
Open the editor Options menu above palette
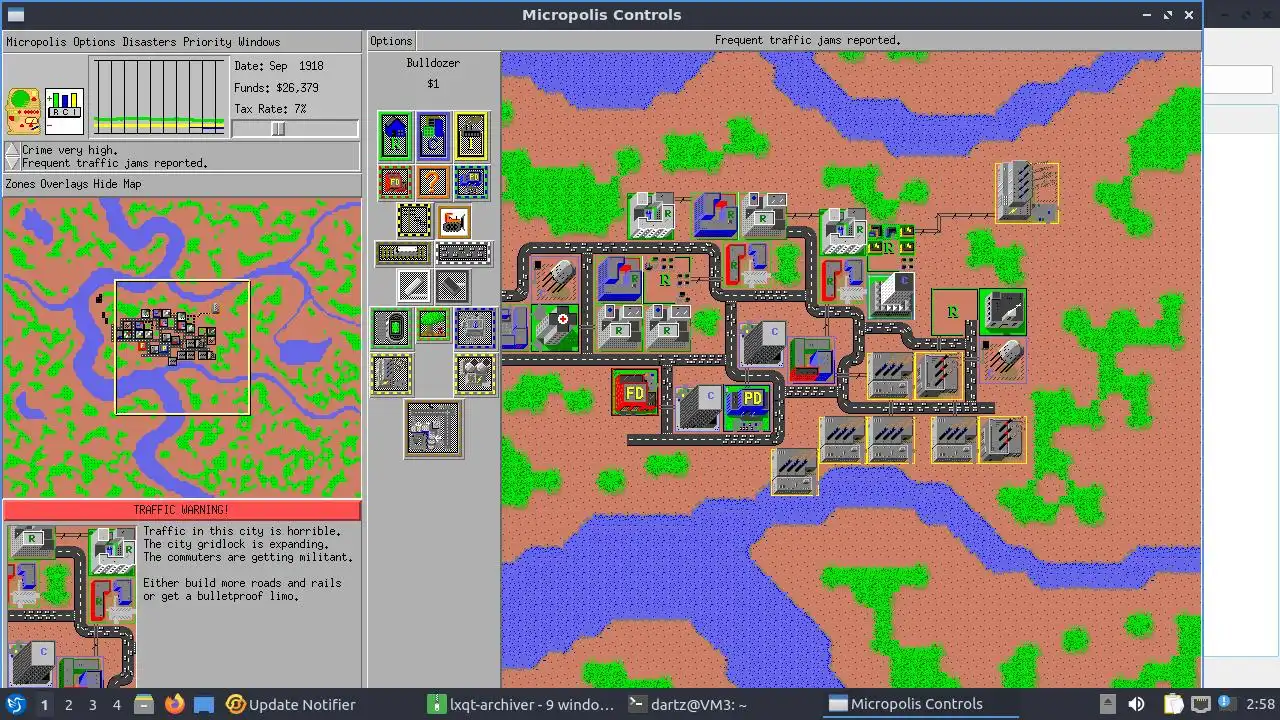pos(391,41)
